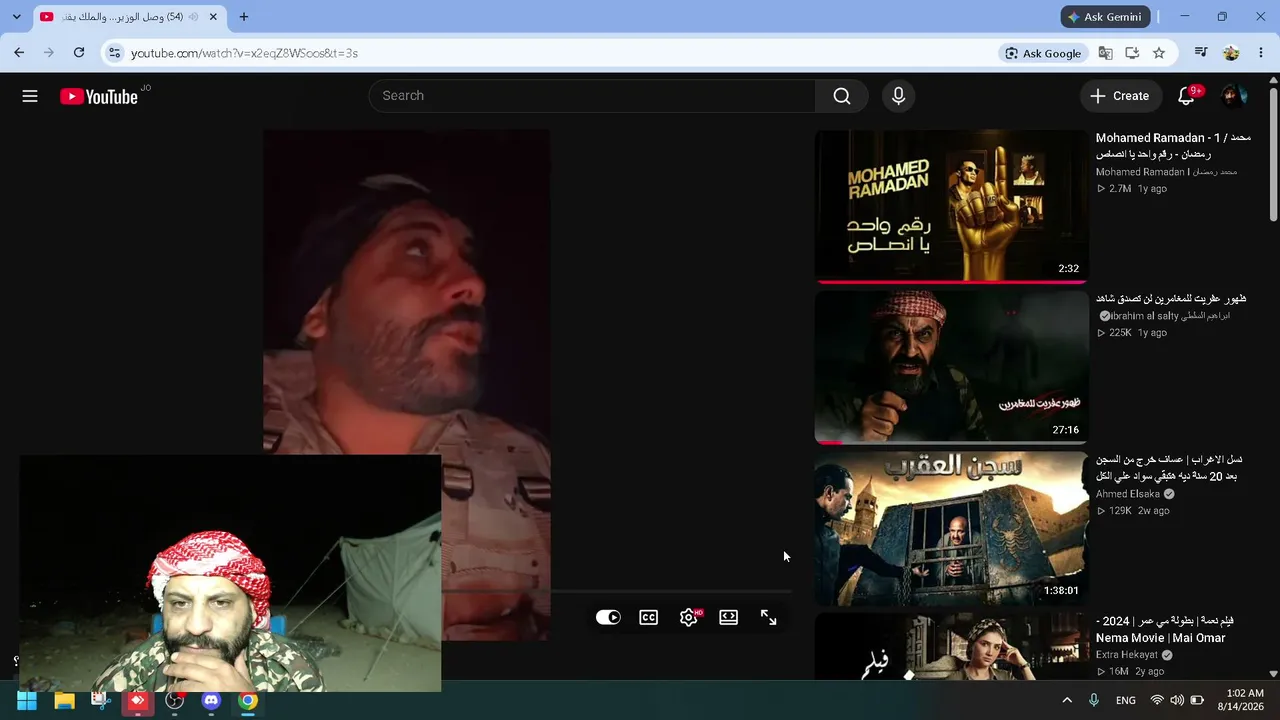Viewport: 1280px width, 720px height.
Task: Open the 1:38:01 prison movie thumbnail
Action: 951,528
